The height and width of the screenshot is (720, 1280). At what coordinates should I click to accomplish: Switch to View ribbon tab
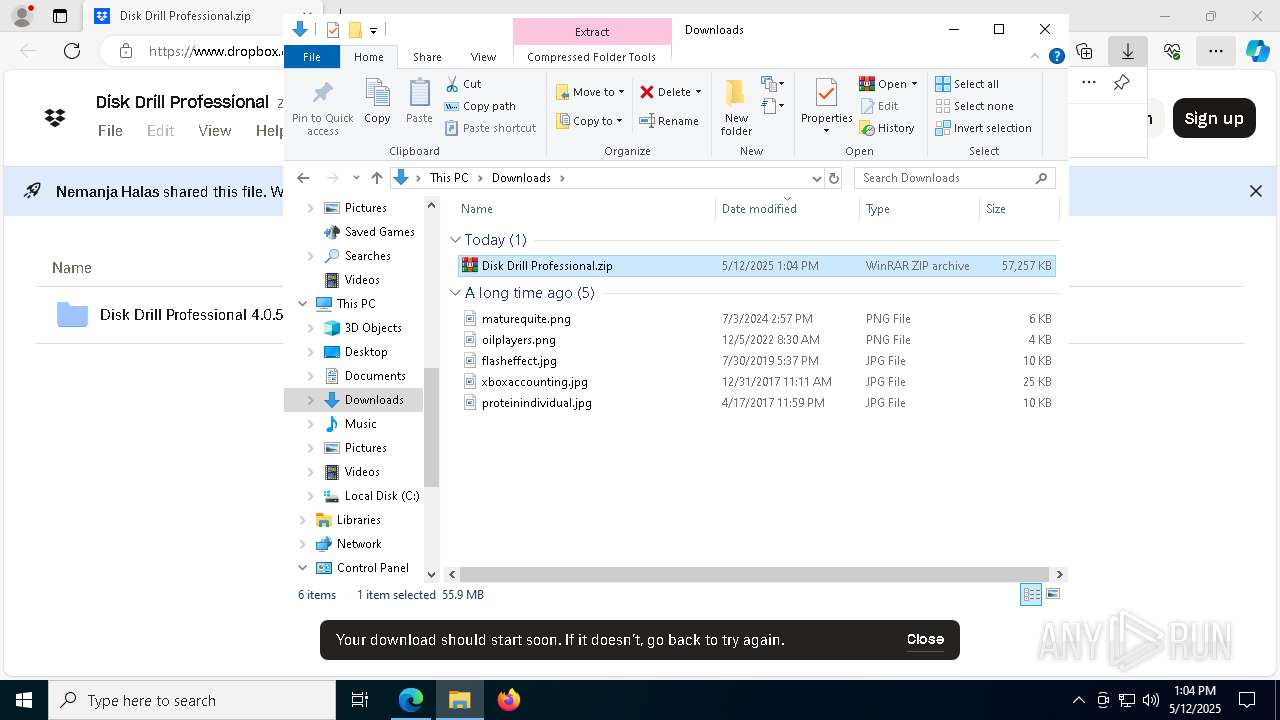click(x=483, y=57)
